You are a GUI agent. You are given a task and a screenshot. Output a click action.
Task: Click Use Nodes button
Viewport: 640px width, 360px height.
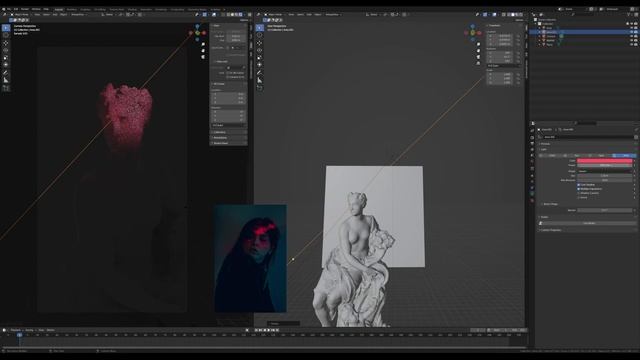589,223
